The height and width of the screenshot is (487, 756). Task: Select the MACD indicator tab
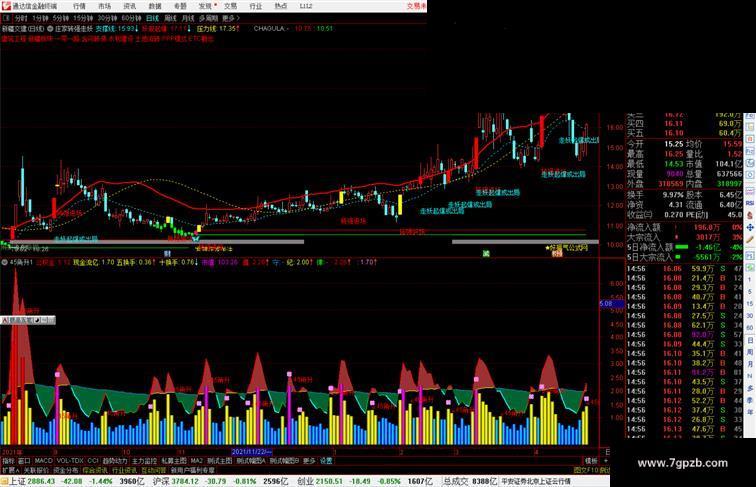pos(43,461)
